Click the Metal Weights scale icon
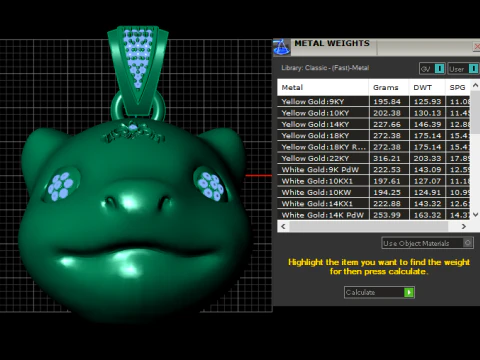 point(281,47)
